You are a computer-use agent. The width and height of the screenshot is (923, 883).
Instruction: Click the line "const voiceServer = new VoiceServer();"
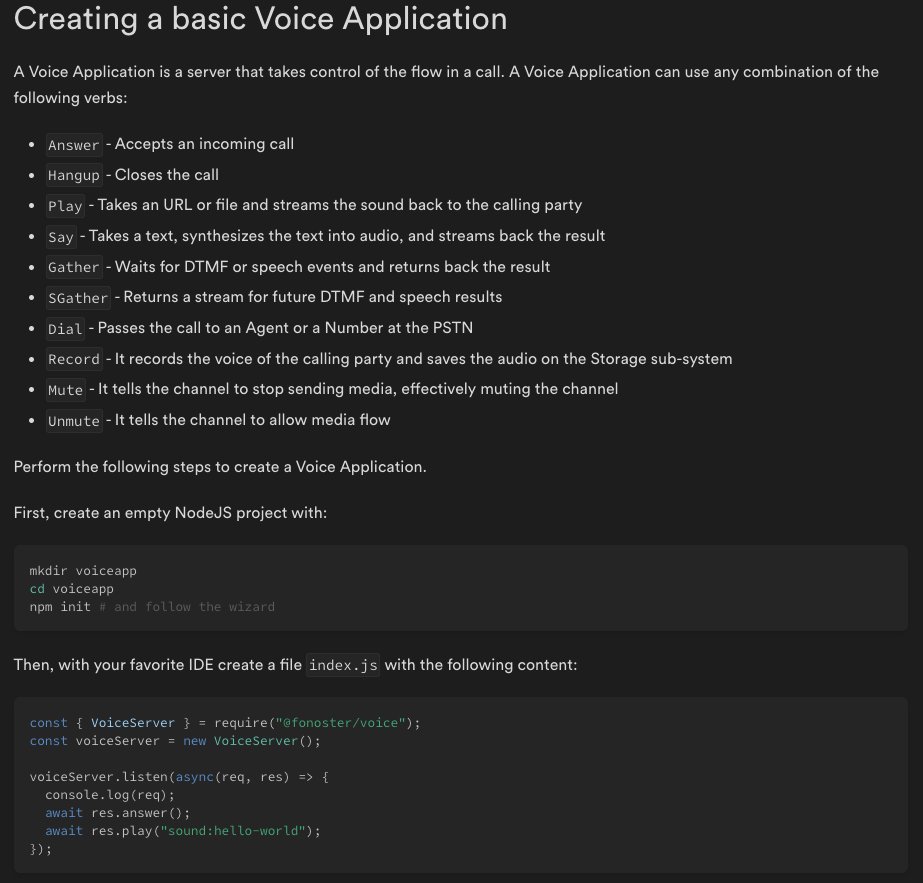point(175,741)
